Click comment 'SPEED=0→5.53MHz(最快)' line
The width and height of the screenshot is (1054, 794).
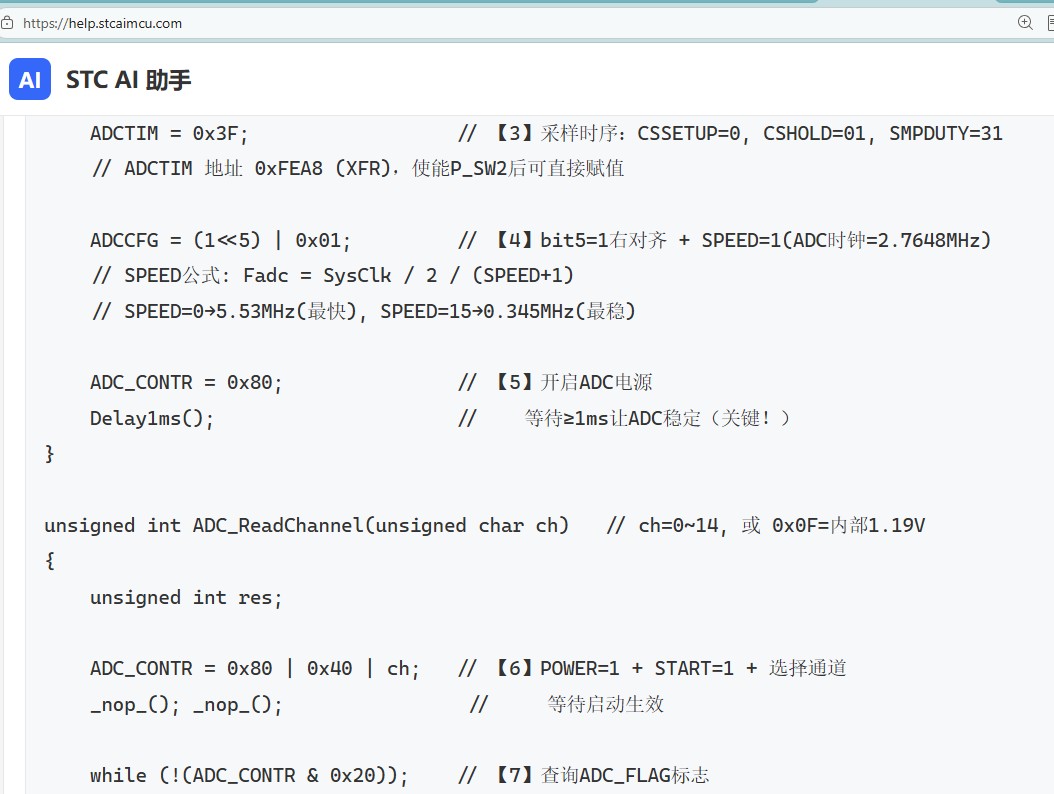point(364,311)
